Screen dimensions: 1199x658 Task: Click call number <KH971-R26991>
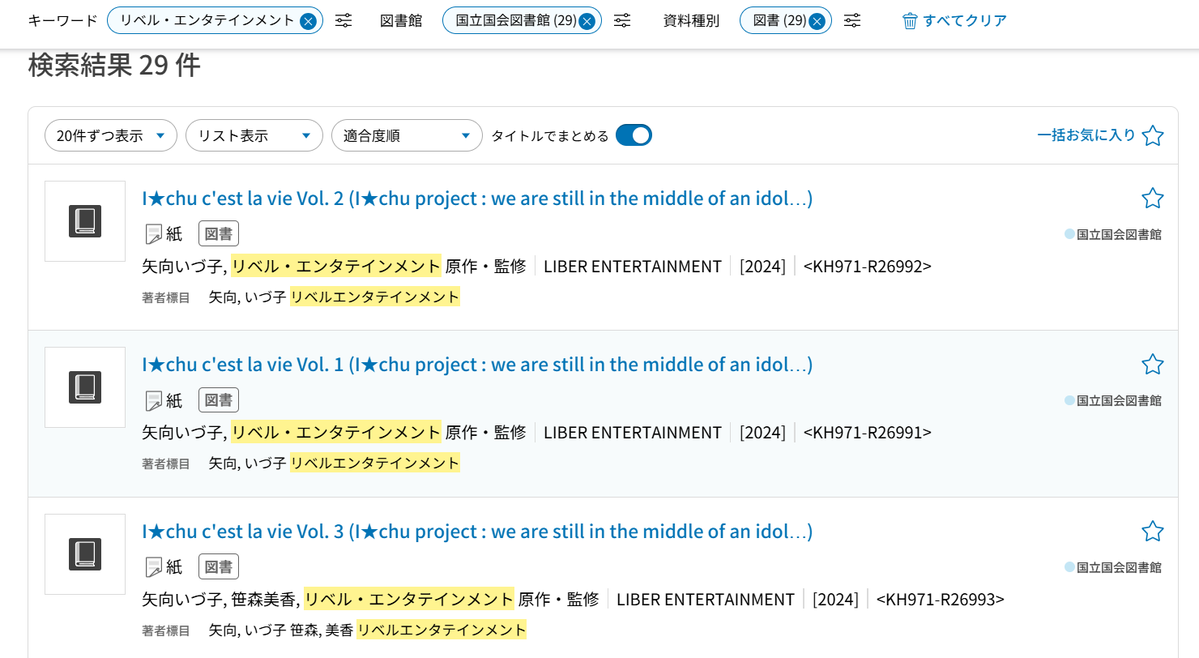click(867, 433)
